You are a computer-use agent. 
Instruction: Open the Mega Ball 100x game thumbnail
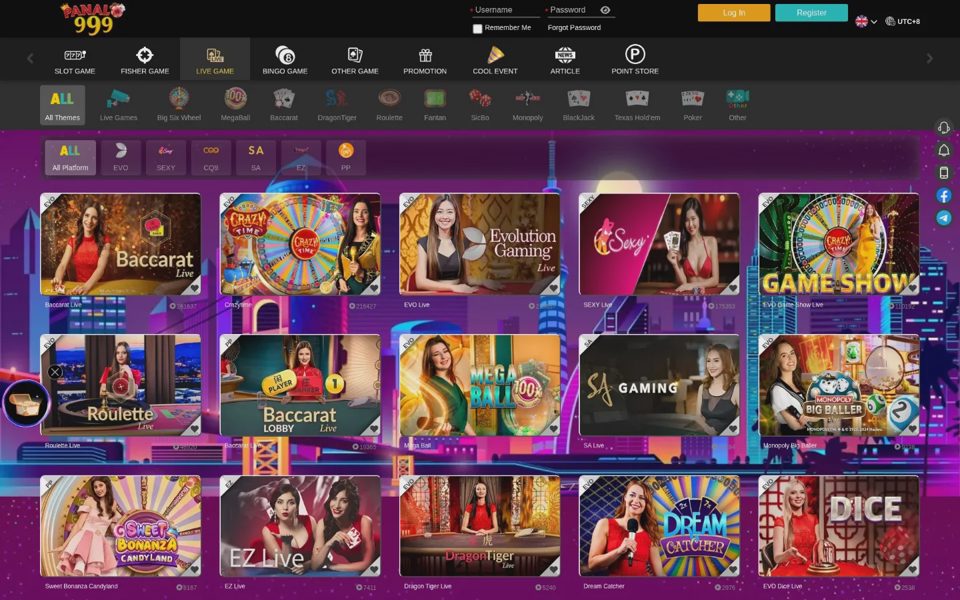479,385
